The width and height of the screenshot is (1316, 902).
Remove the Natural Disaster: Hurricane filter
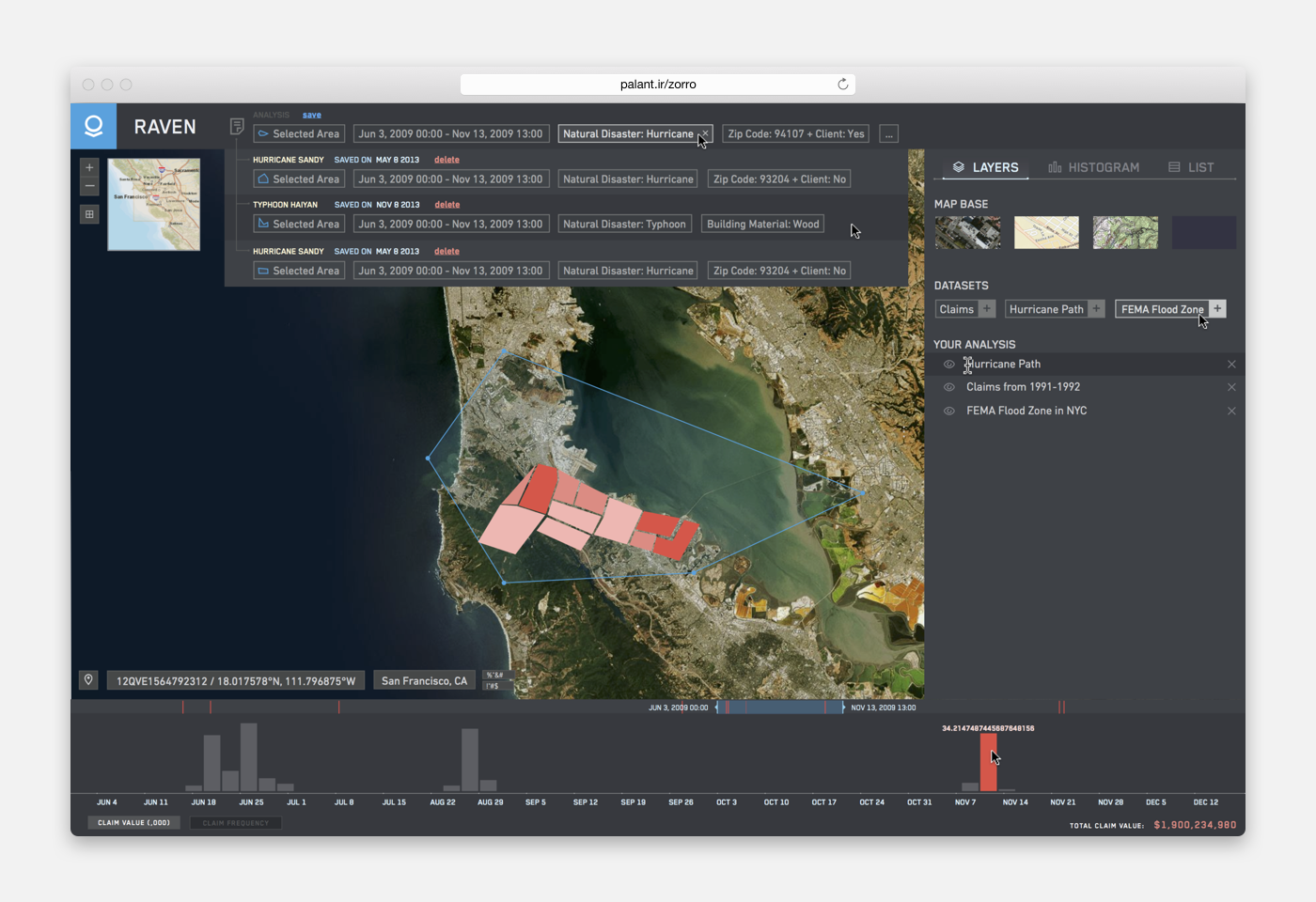704,133
